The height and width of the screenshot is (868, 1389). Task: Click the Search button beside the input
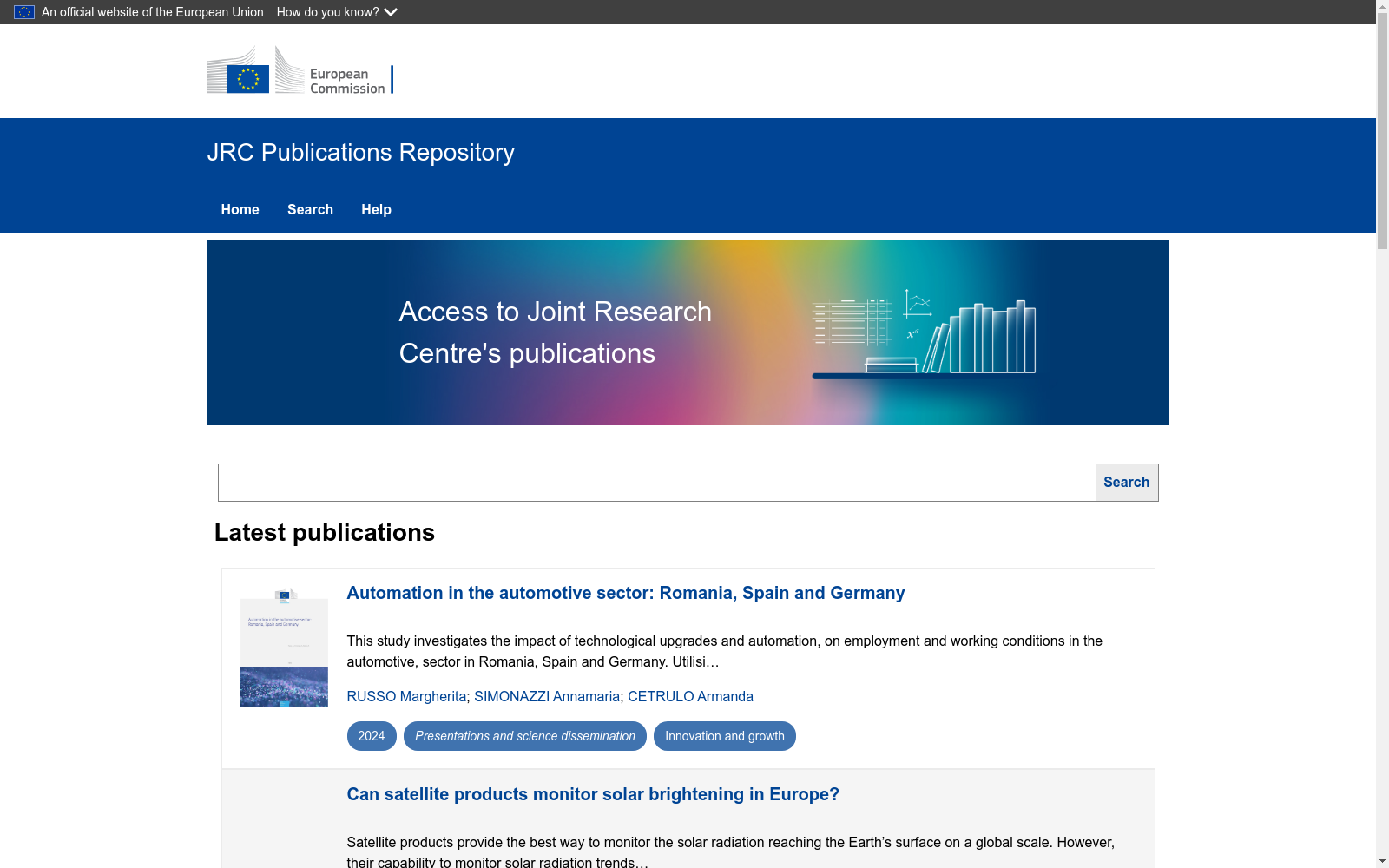pyautogui.click(x=1127, y=483)
